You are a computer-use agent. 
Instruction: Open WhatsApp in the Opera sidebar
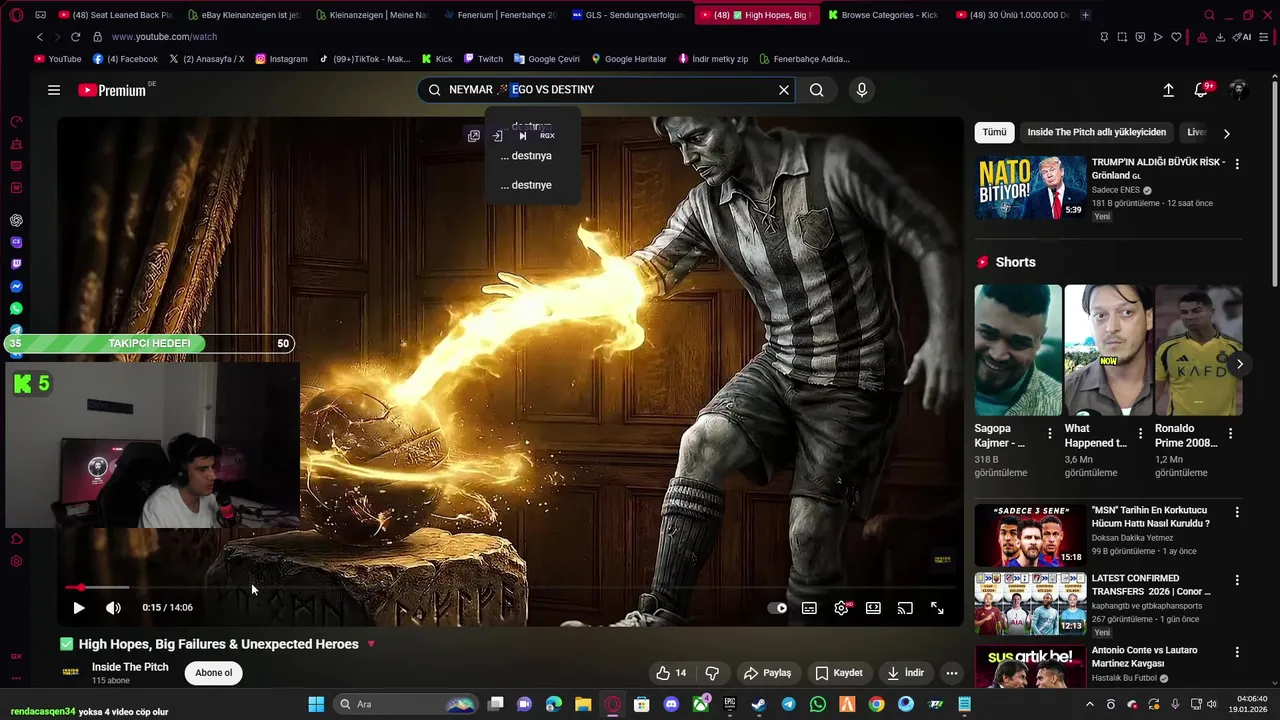click(16, 309)
